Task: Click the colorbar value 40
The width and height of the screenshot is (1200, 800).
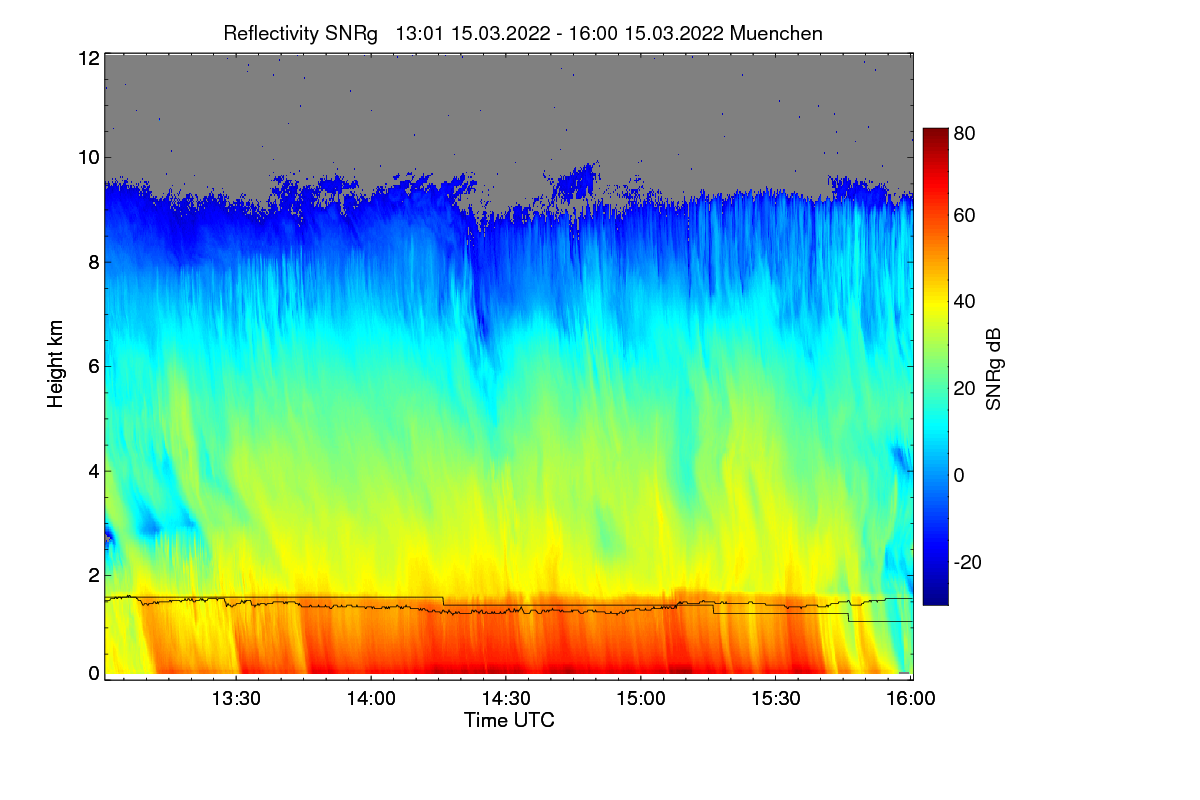Action: [x=964, y=301]
